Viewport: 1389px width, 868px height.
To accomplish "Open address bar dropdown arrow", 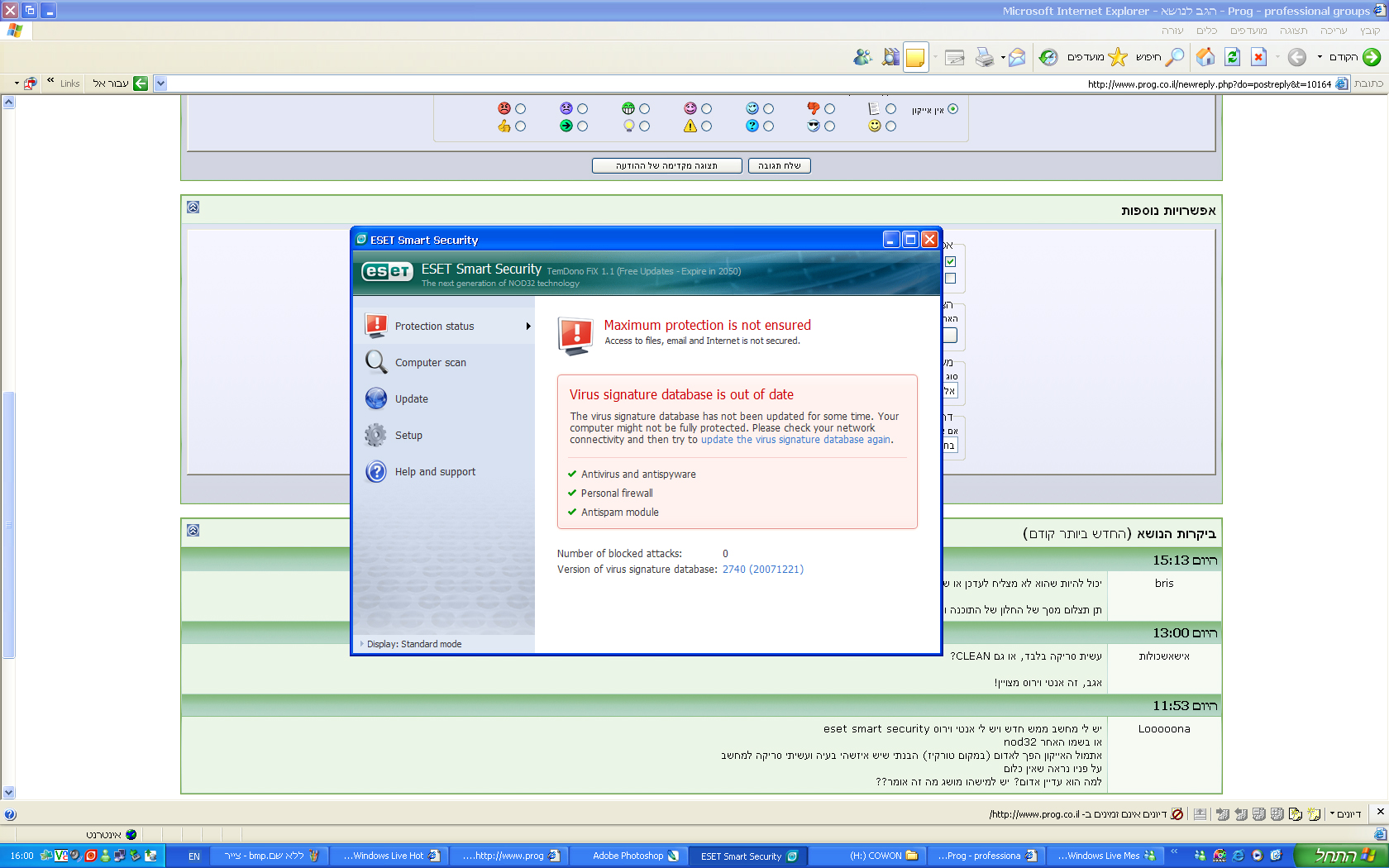I will click(x=160, y=83).
